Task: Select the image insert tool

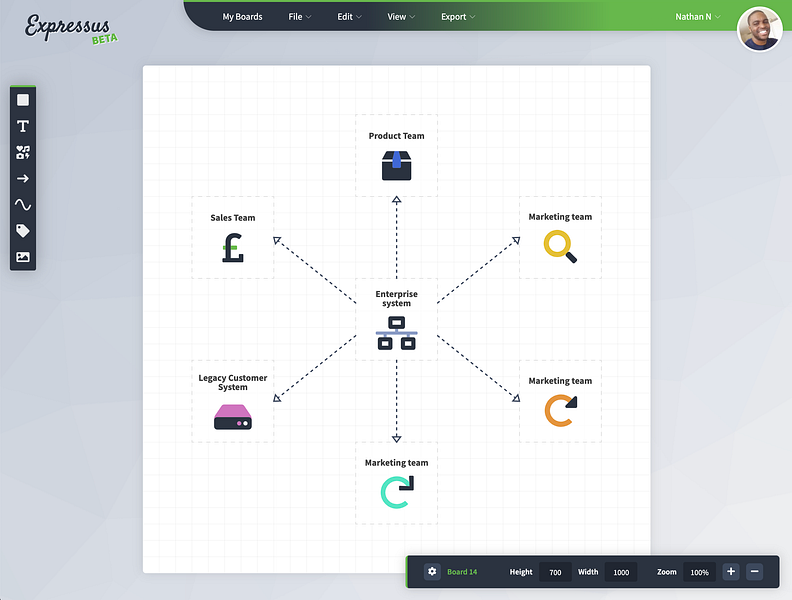Action: click(23, 257)
